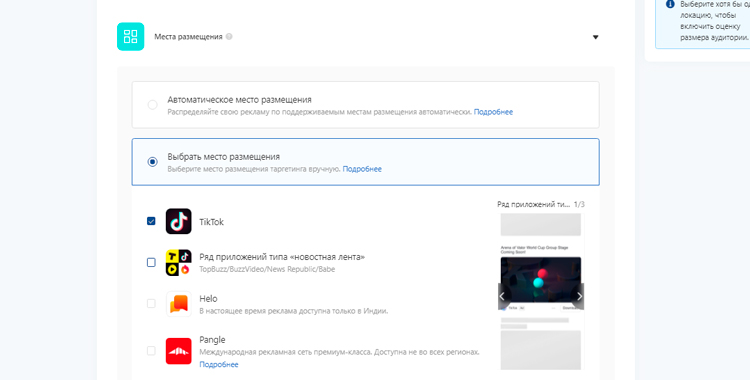Toggle the Helo placement checkbox

[151, 303]
